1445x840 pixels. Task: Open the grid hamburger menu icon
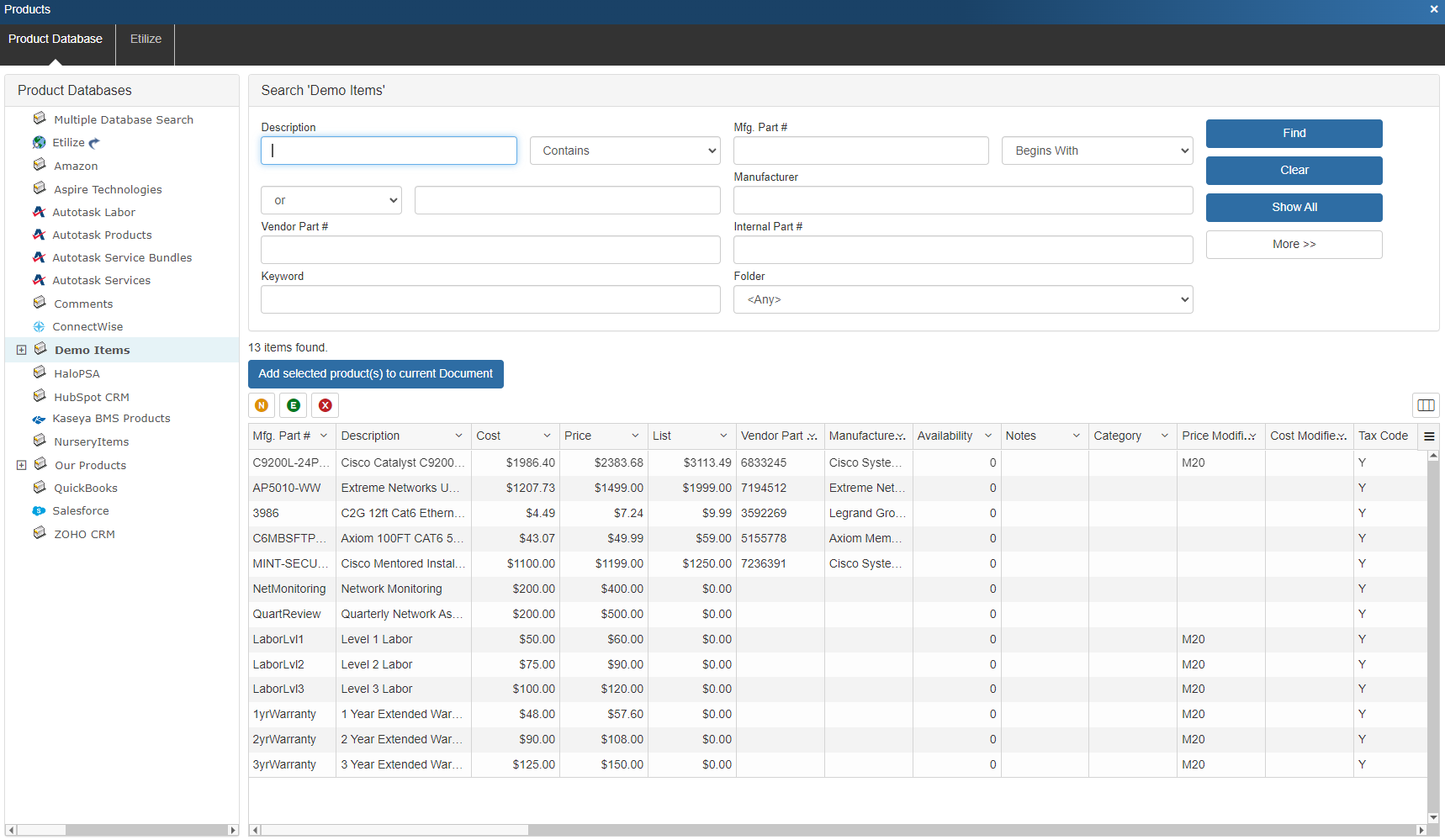tap(1428, 436)
